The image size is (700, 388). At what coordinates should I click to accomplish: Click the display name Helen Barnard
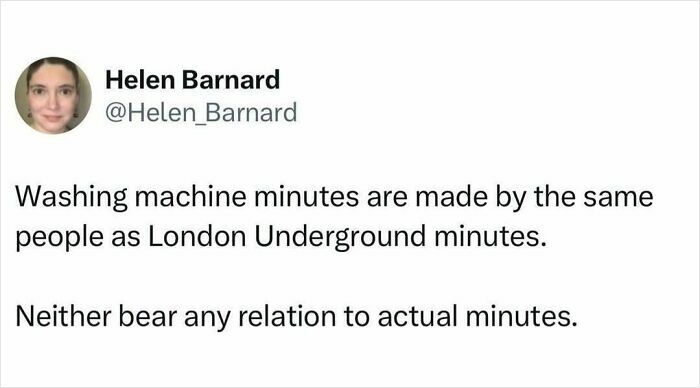tap(192, 80)
